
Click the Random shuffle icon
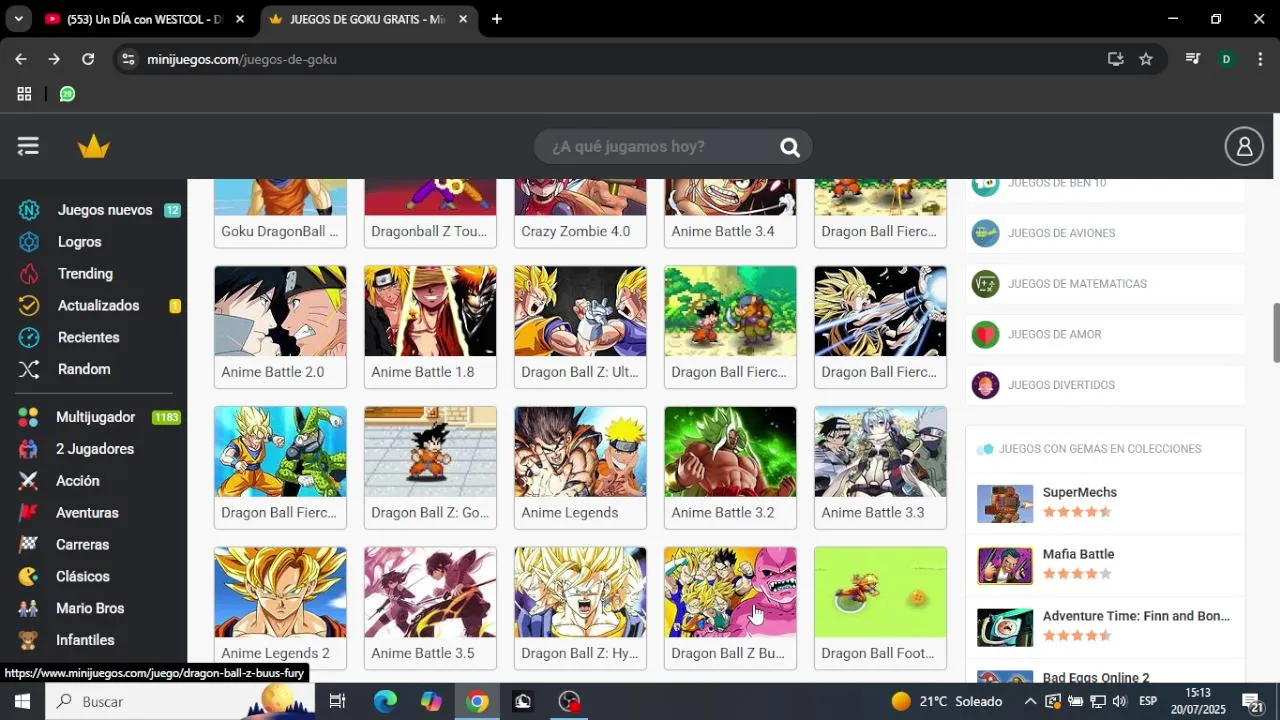29,370
